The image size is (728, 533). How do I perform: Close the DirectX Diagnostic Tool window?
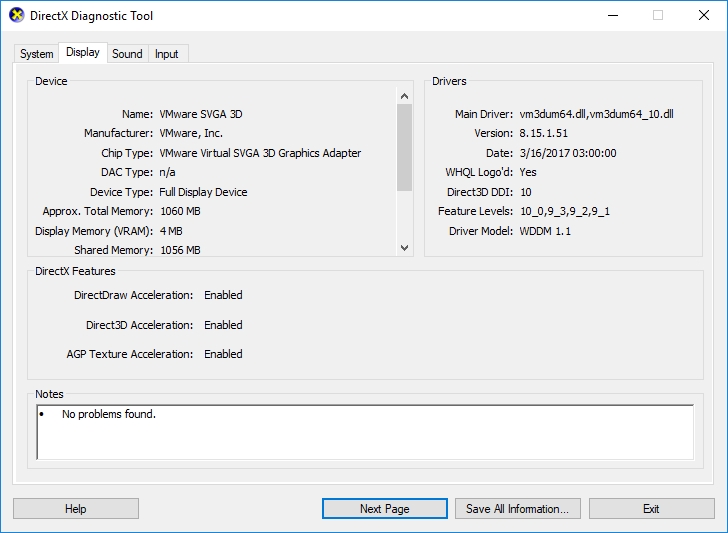(703, 16)
